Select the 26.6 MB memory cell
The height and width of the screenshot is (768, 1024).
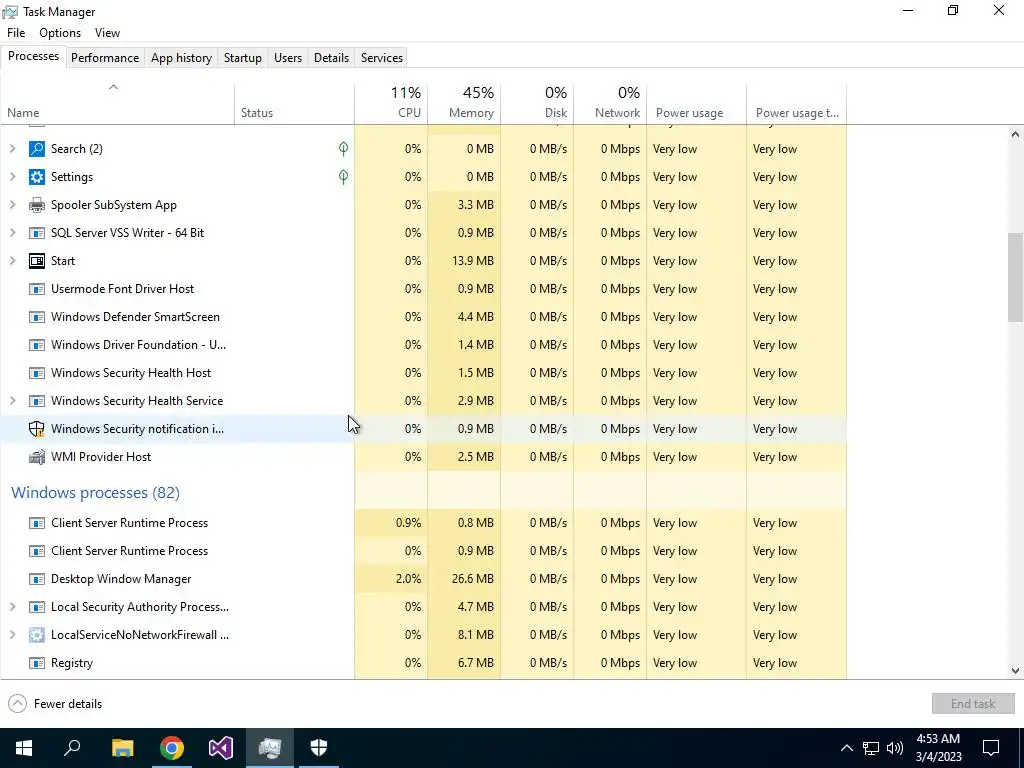(464, 579)
